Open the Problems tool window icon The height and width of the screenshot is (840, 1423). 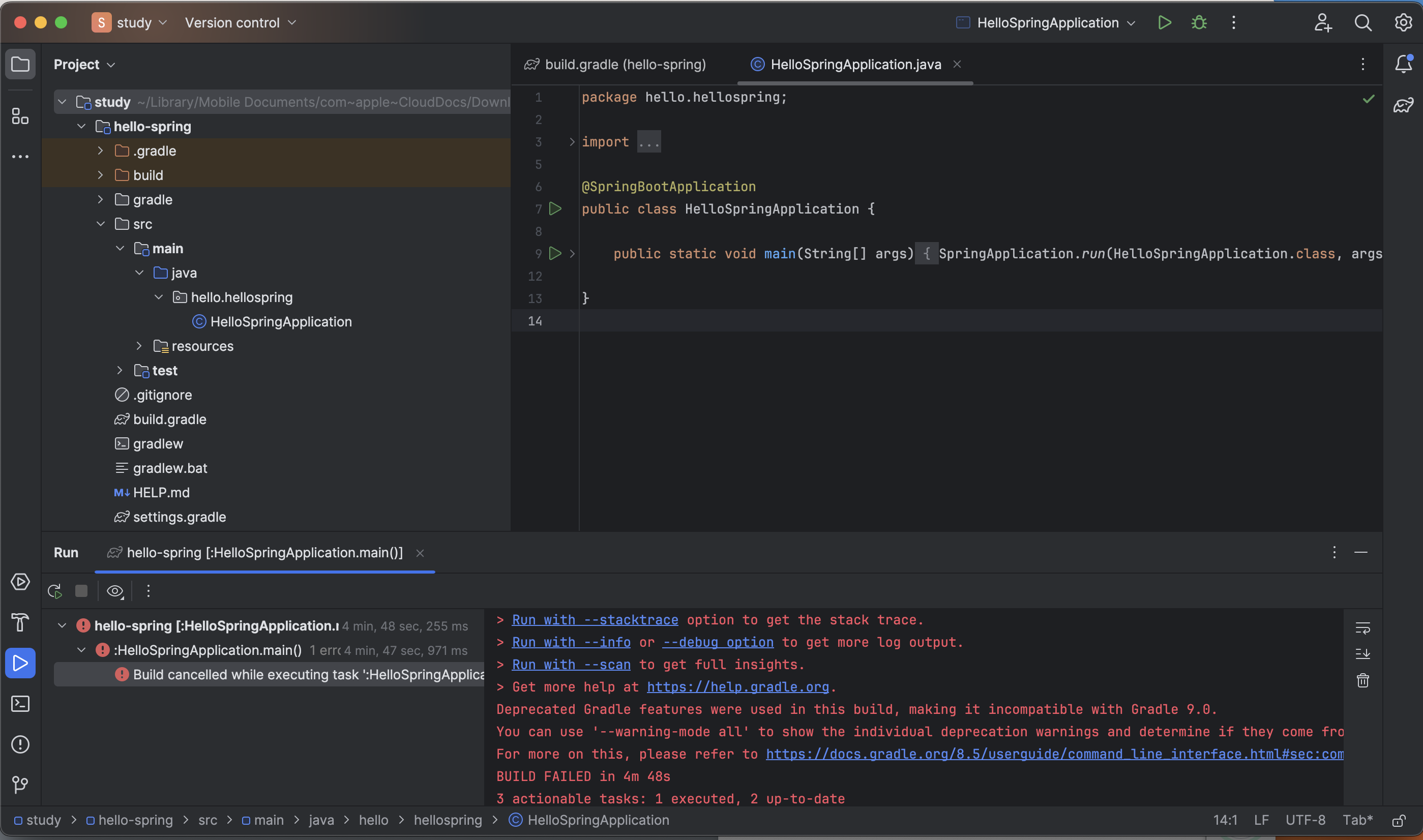(x=20, y=744)
